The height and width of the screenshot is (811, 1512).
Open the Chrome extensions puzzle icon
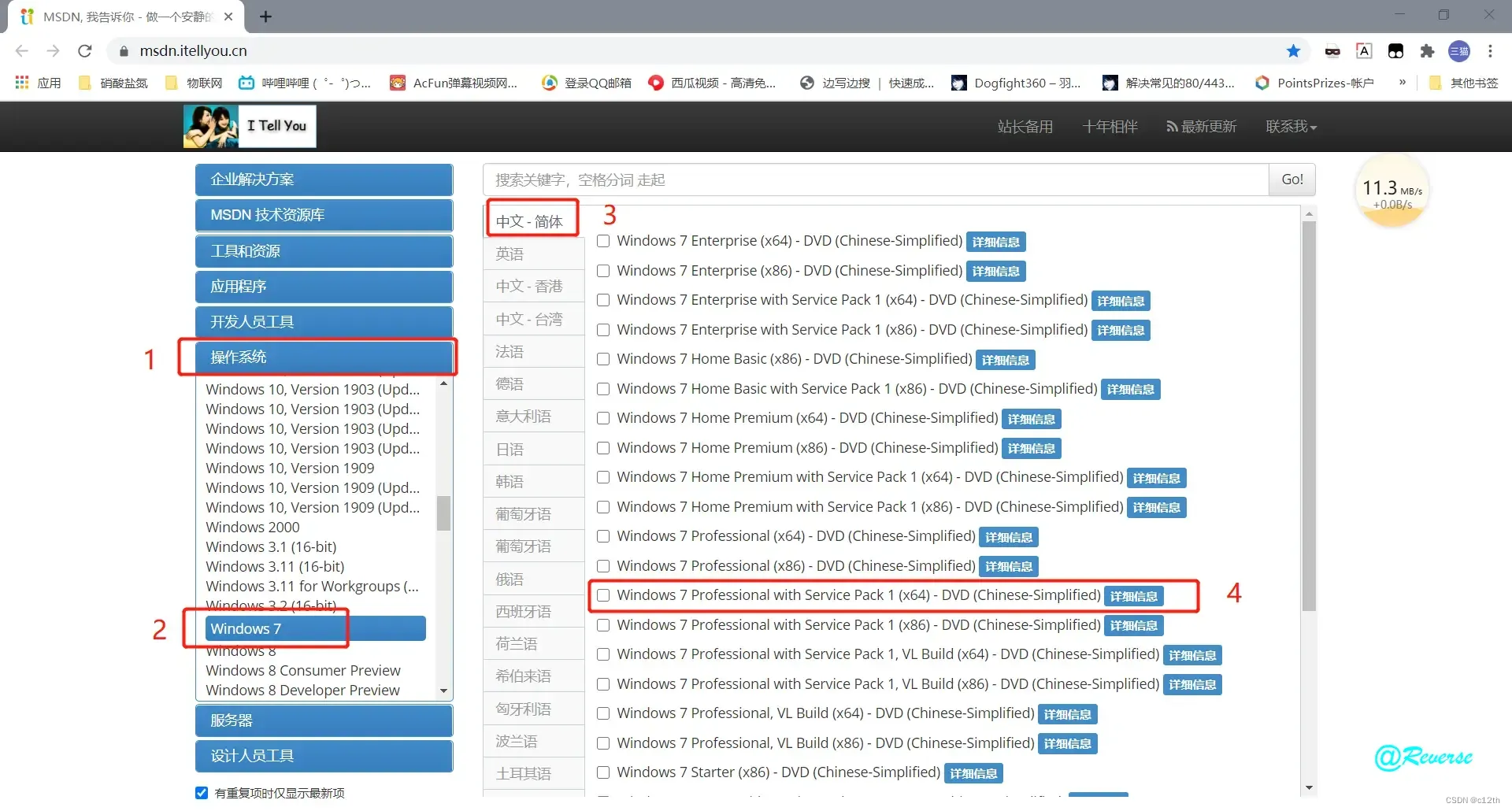(1427, 51)
